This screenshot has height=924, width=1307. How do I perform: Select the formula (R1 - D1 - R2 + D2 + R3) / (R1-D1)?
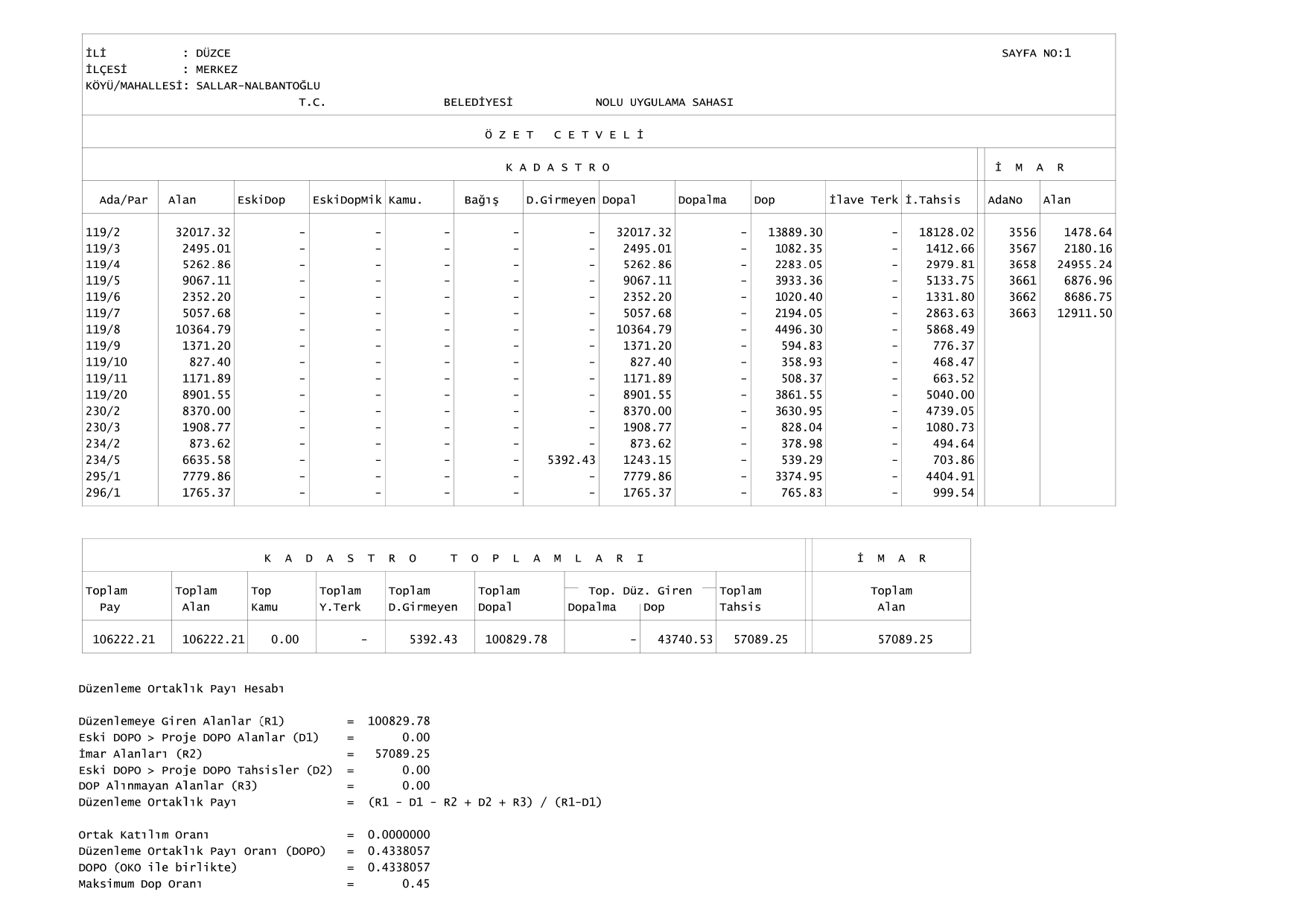[x=484, y=802]
